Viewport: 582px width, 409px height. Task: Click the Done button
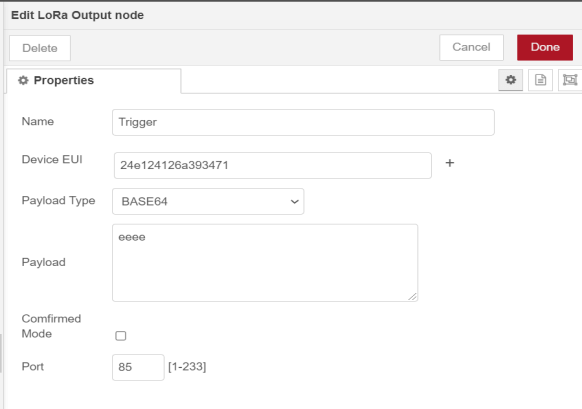[545, 48]
